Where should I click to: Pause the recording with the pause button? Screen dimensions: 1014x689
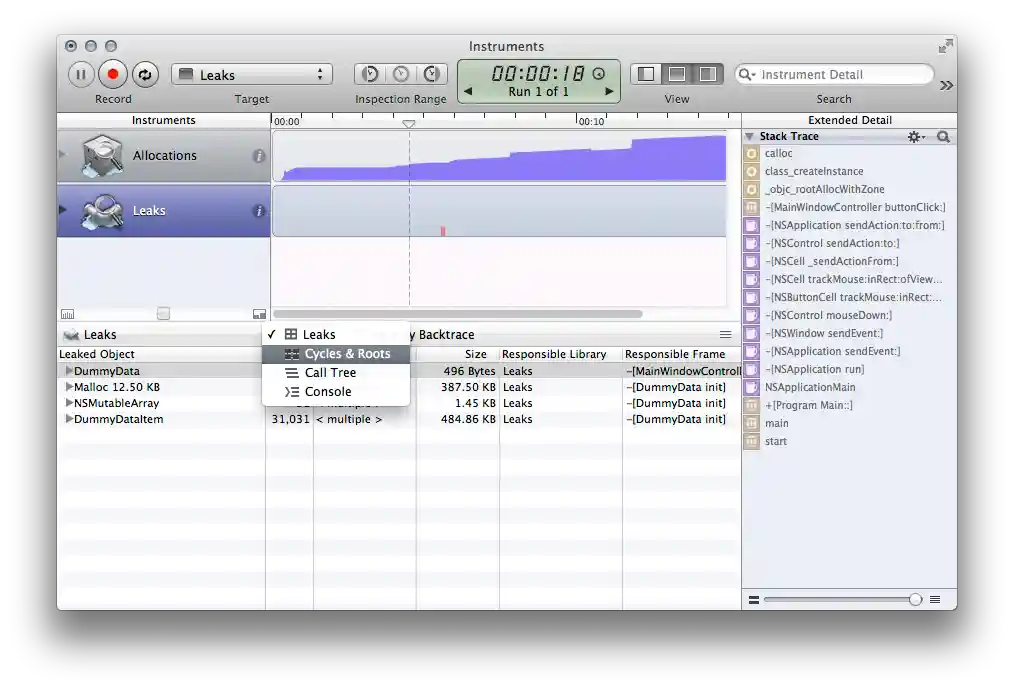81,75
